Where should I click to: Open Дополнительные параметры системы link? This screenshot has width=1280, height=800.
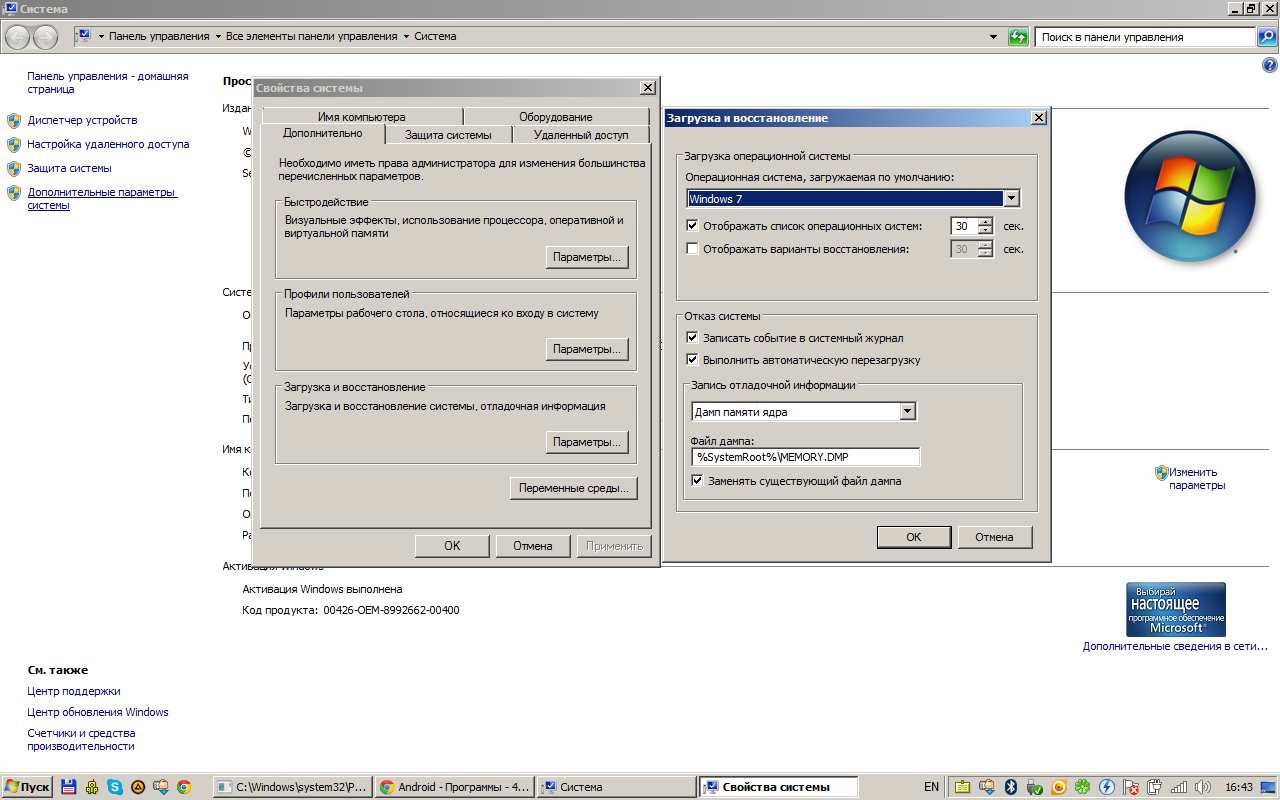click(x=102, y=199)
